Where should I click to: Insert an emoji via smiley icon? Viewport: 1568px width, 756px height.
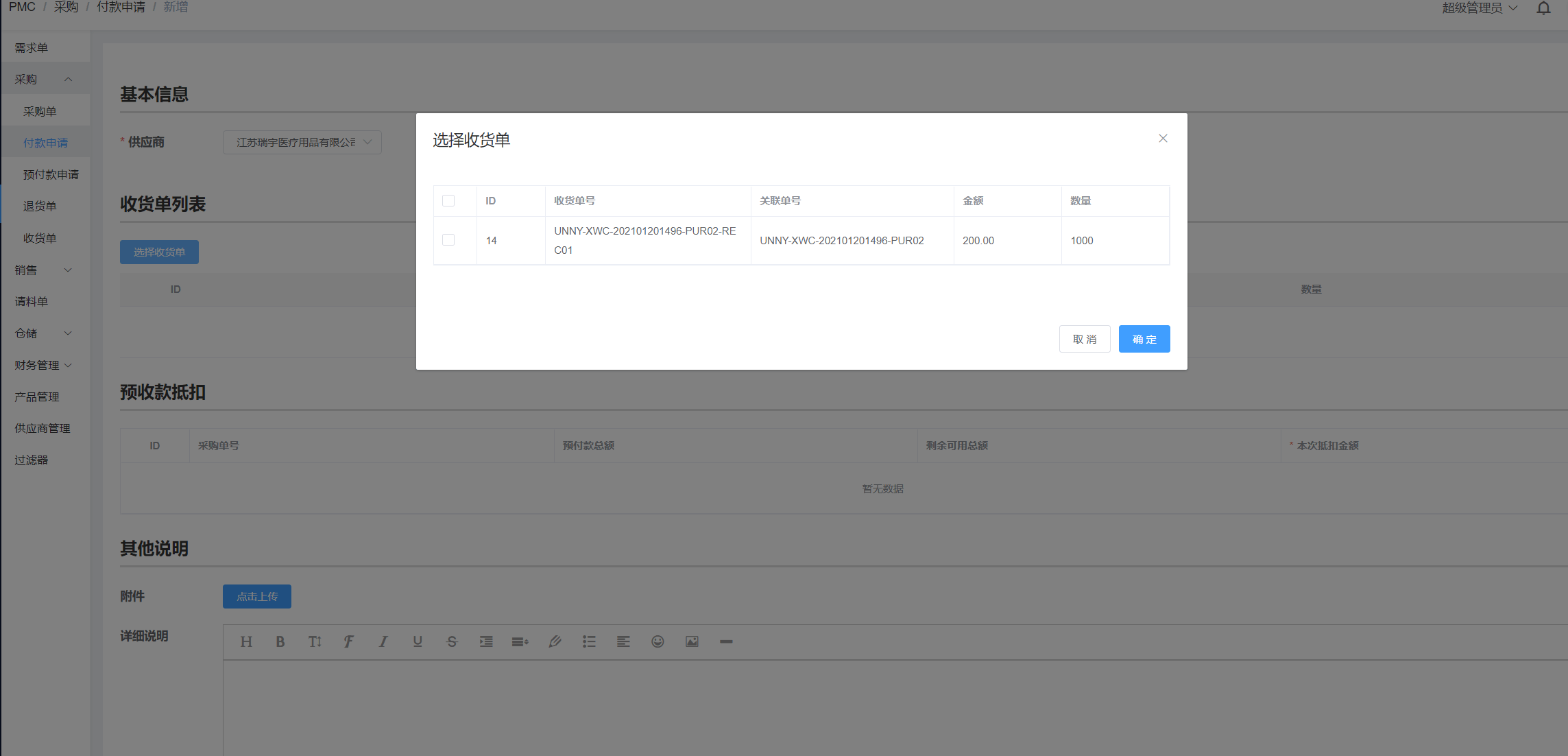(x=658, y=641)
